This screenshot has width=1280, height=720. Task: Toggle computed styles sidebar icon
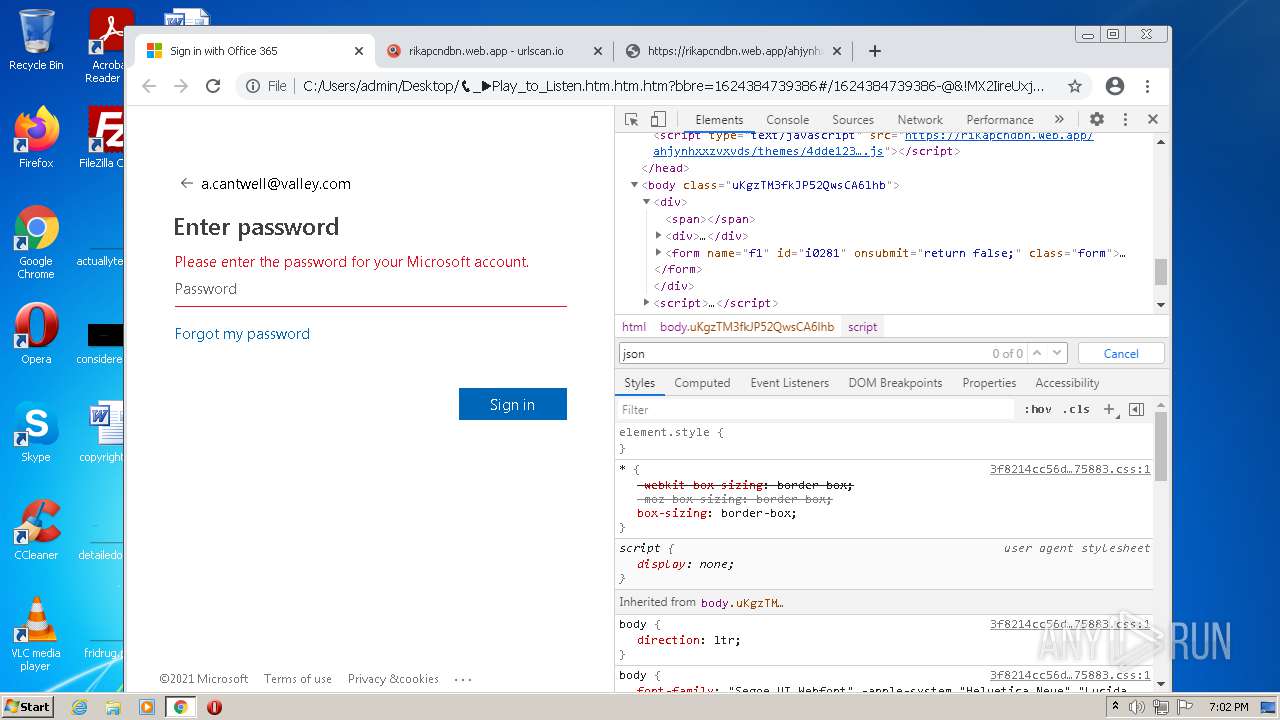pyautogui.click(x=1136, y=409)
